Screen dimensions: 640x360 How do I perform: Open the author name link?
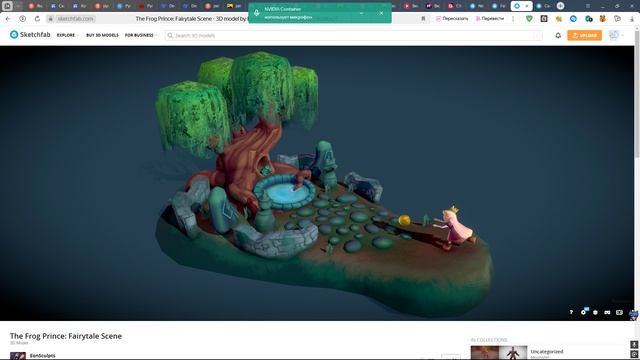point(42,356)
